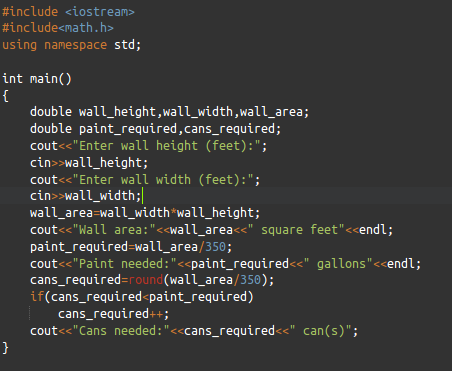Click the 'double wall_height,wall_width,wall_area;' declaration

170,112
